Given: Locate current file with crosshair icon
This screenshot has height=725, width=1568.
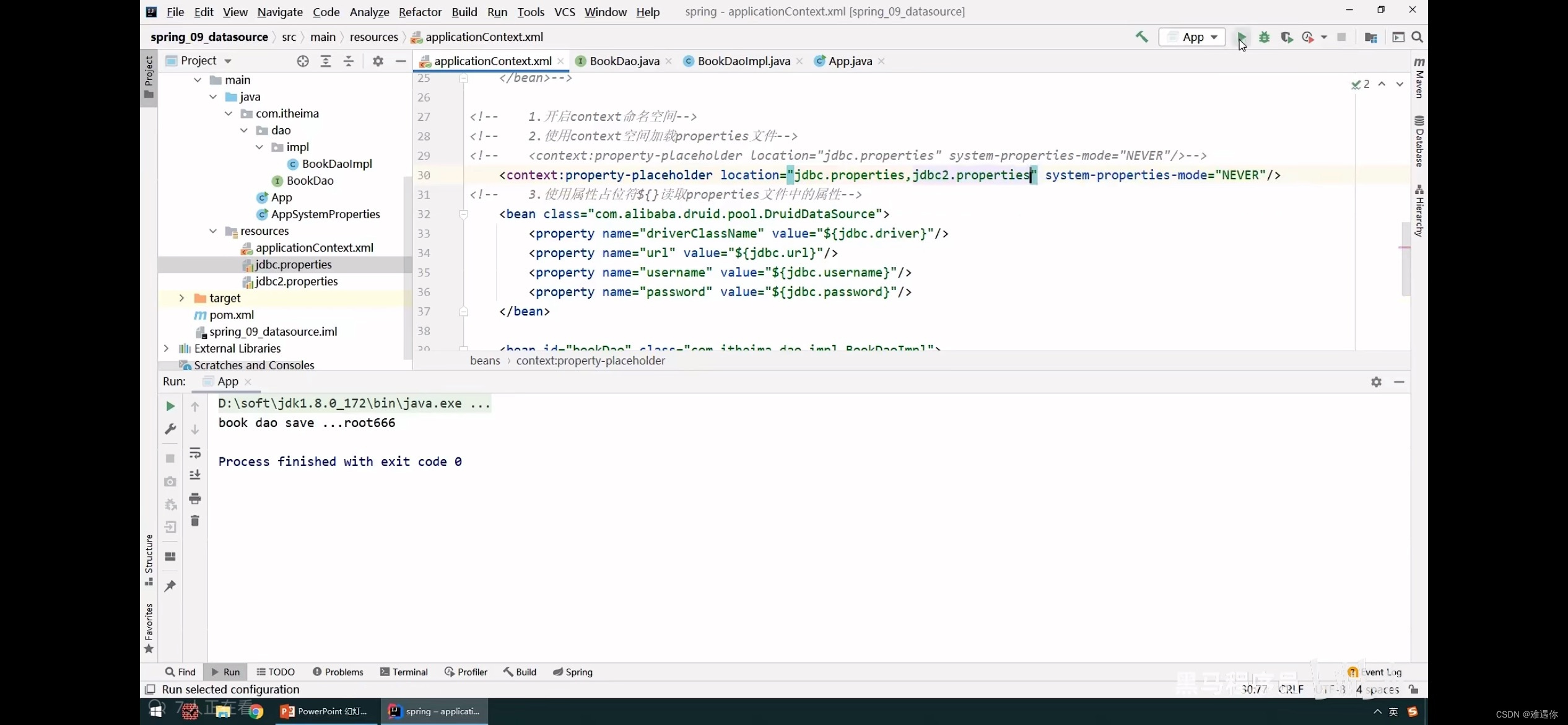Looking at the screenshot, I should (x=302, y=61).
